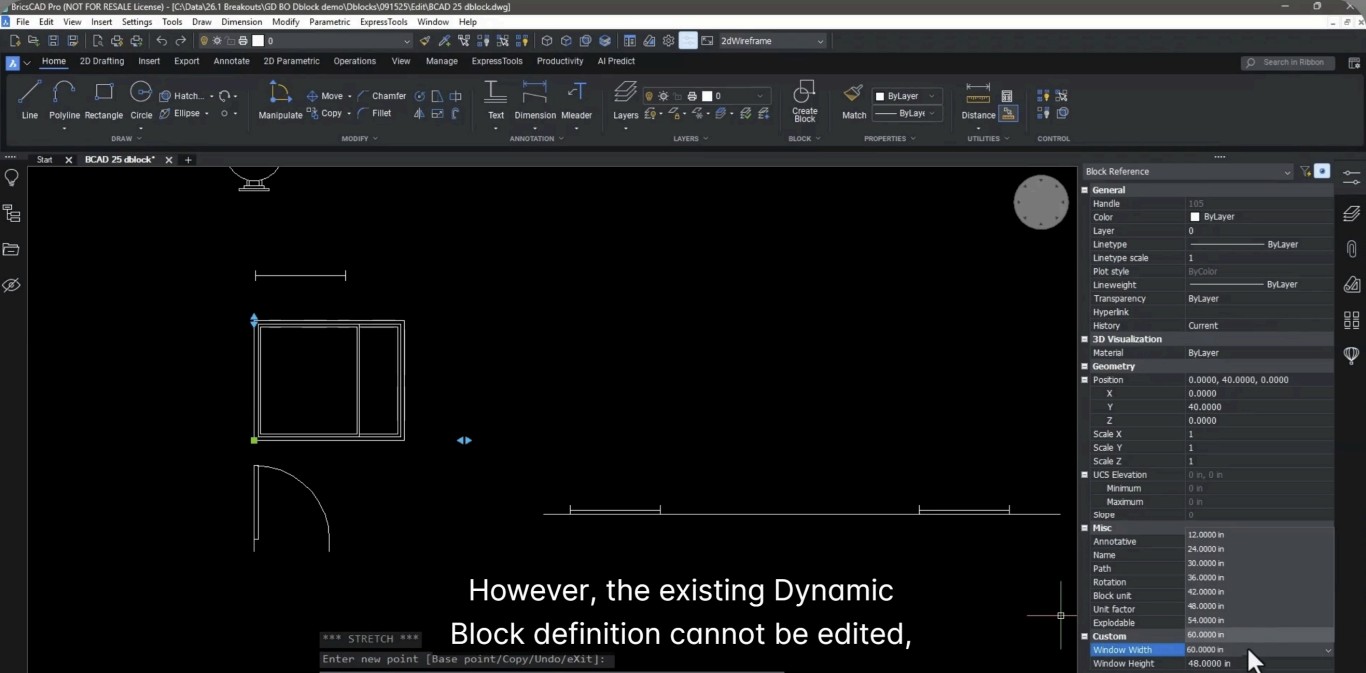Expand the Misc section in Properties panel
The image size is (1366, 673).
point(1084,528)
